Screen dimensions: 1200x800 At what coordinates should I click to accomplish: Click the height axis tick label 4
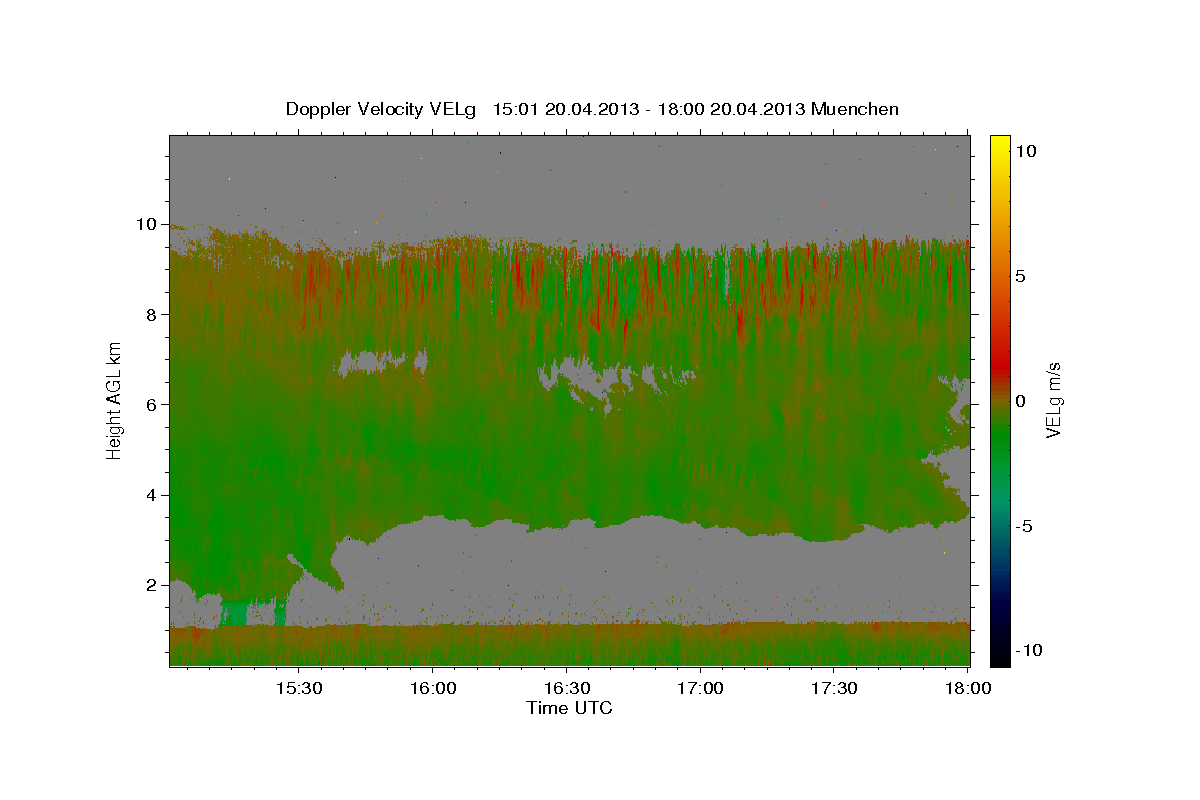coord(153,495)
